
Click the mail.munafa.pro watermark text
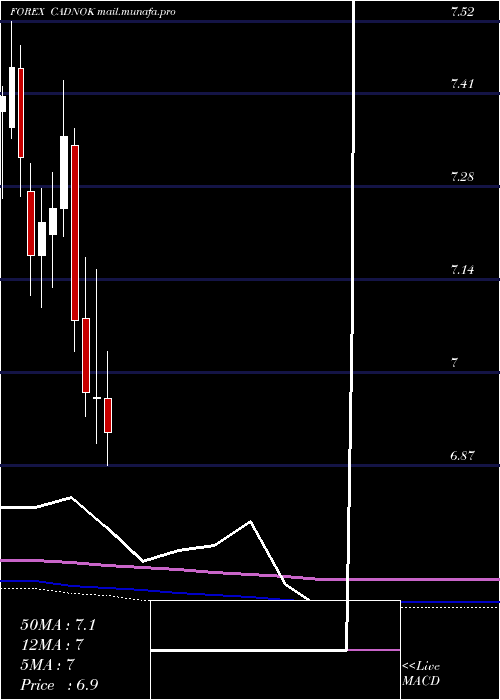click(x=136, y=12)
